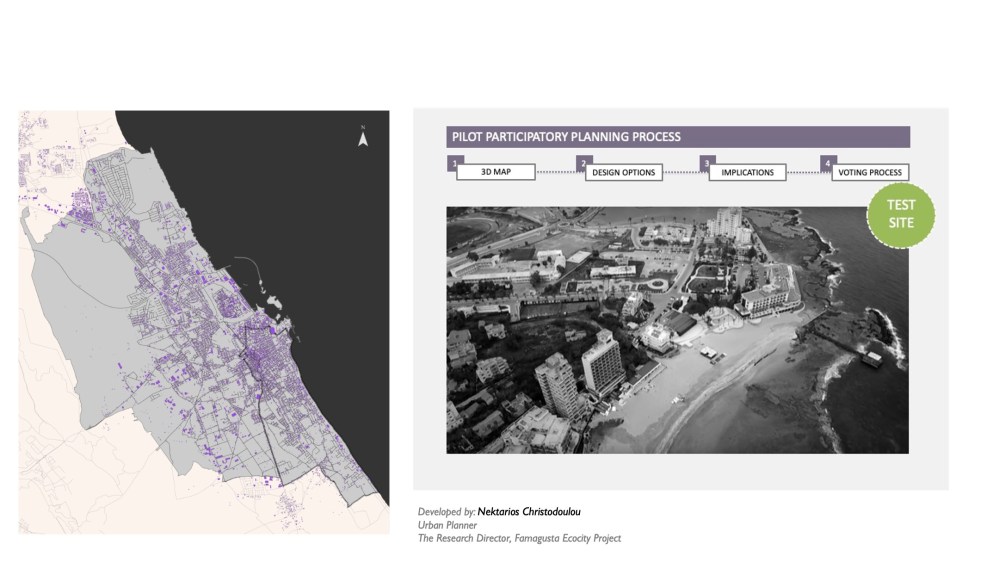Open the VOTING PROCESS step
The height and width of the screenshot is (562, 999).
[870, 172]
